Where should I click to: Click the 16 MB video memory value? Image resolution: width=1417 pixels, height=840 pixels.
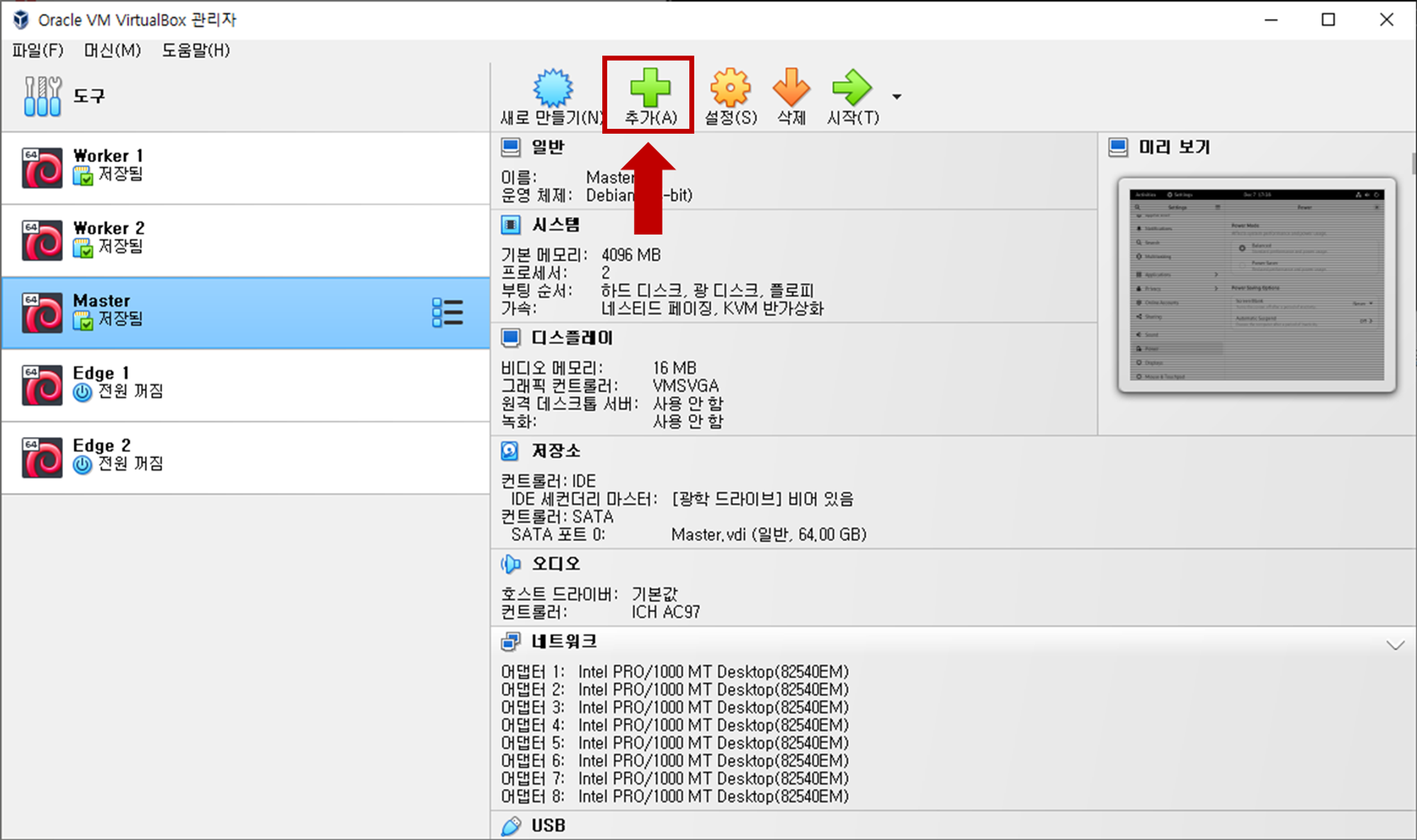coord(674,368)
